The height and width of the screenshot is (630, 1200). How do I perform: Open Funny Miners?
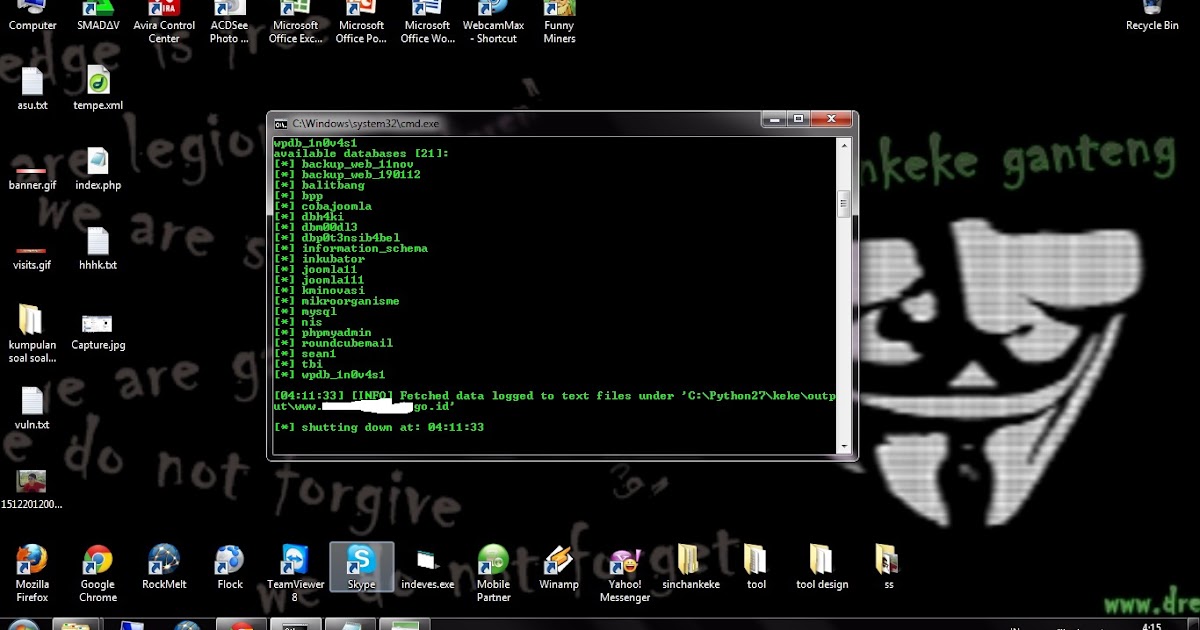(559, 12)
